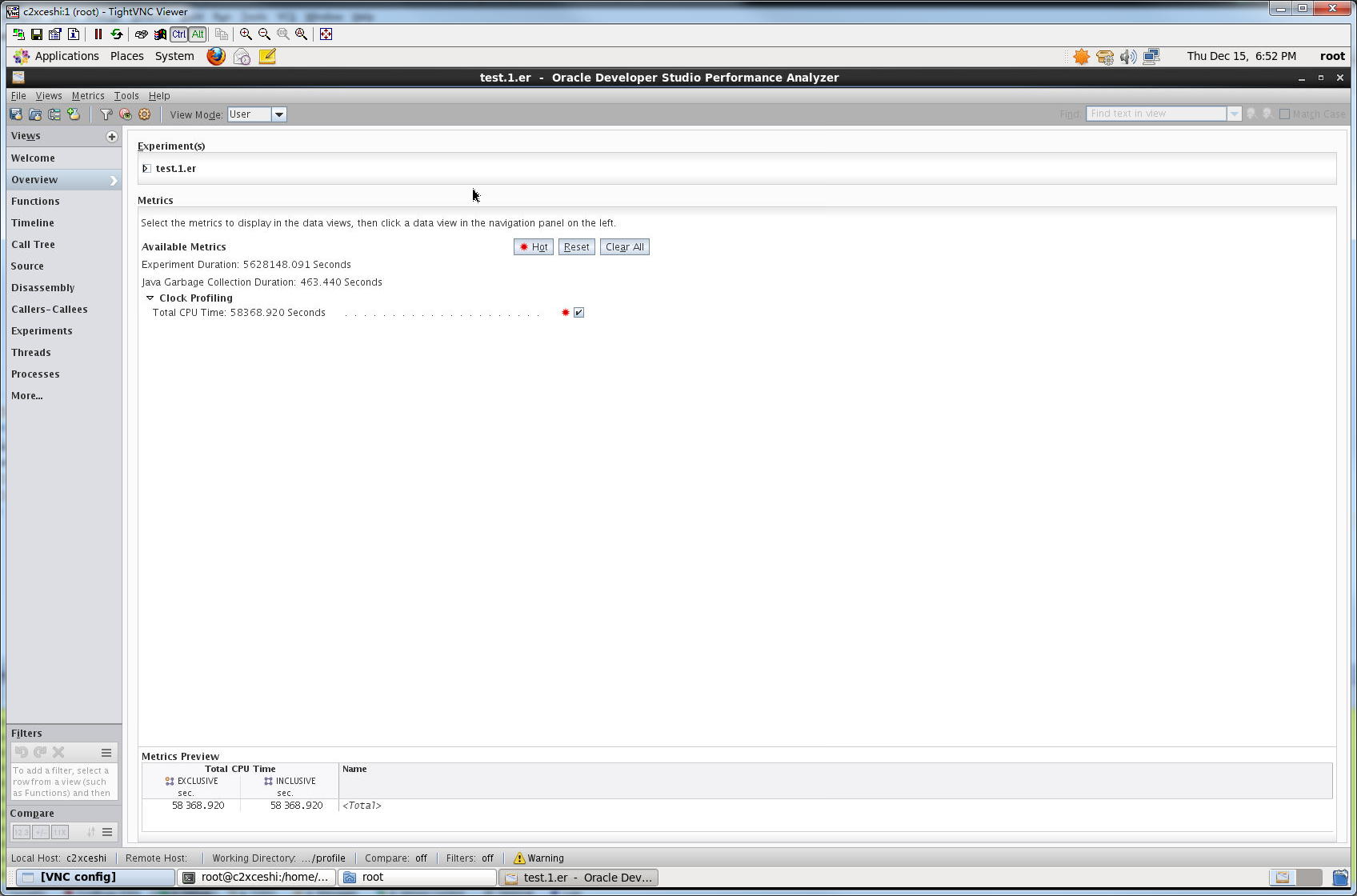Click in the Find text in view field
1357x896 pixels.
tap(1156, 114)
